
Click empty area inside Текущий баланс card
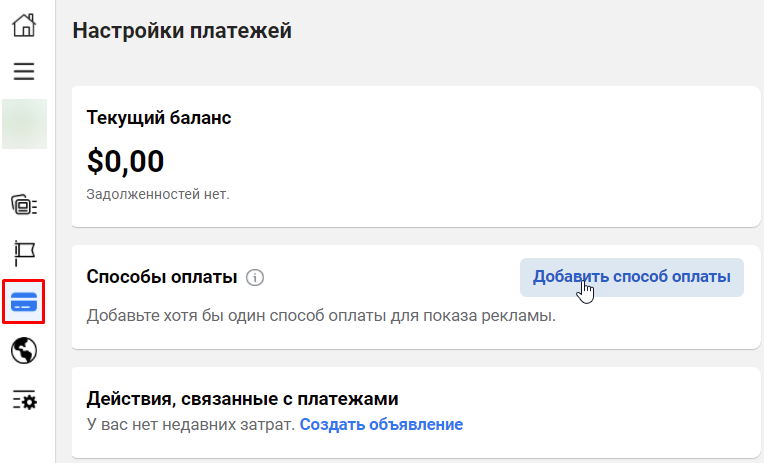tap(487, 161)
